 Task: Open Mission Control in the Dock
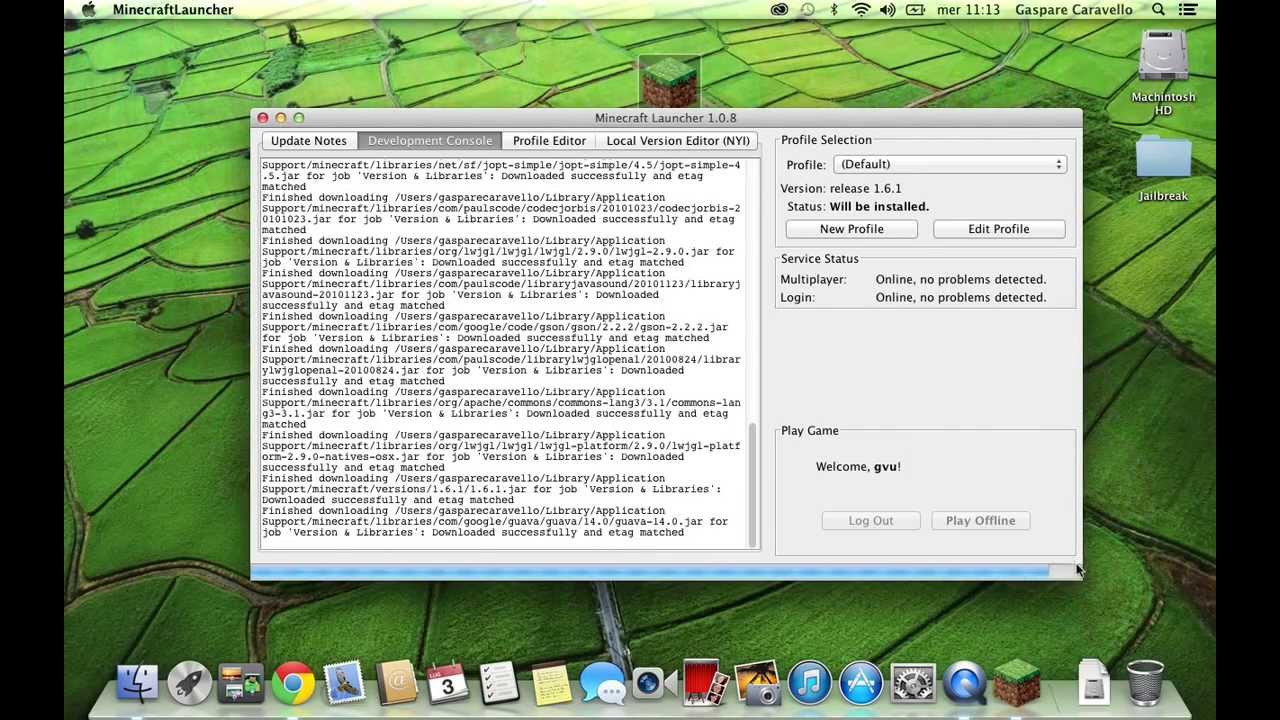241,683
